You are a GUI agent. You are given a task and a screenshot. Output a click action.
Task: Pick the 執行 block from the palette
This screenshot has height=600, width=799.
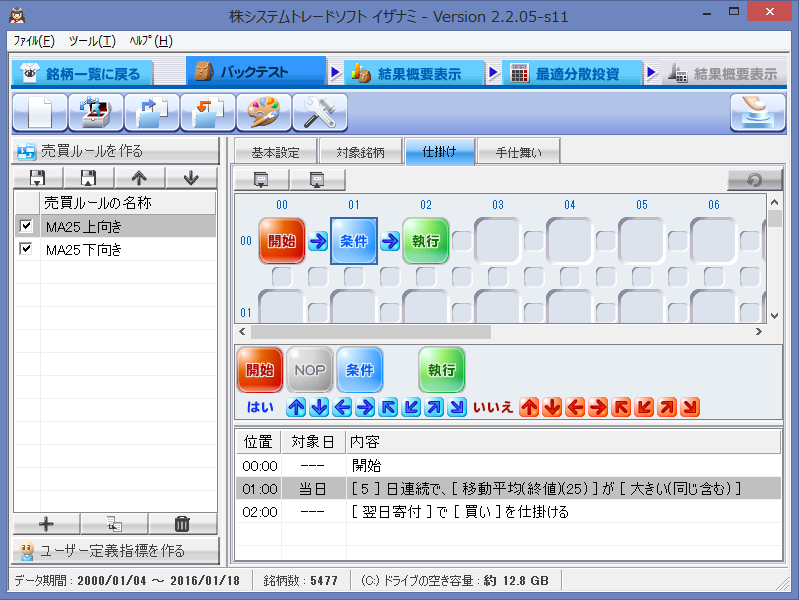[x=441, y=370]
